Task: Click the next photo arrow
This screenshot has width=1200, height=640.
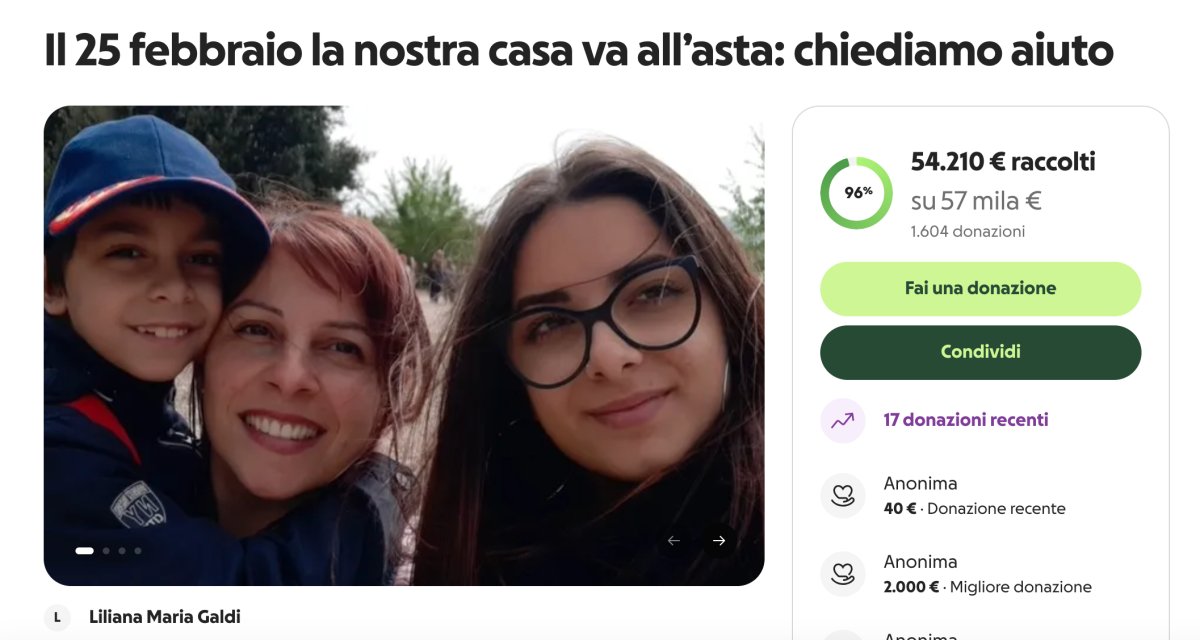Action: pos(719,541)
